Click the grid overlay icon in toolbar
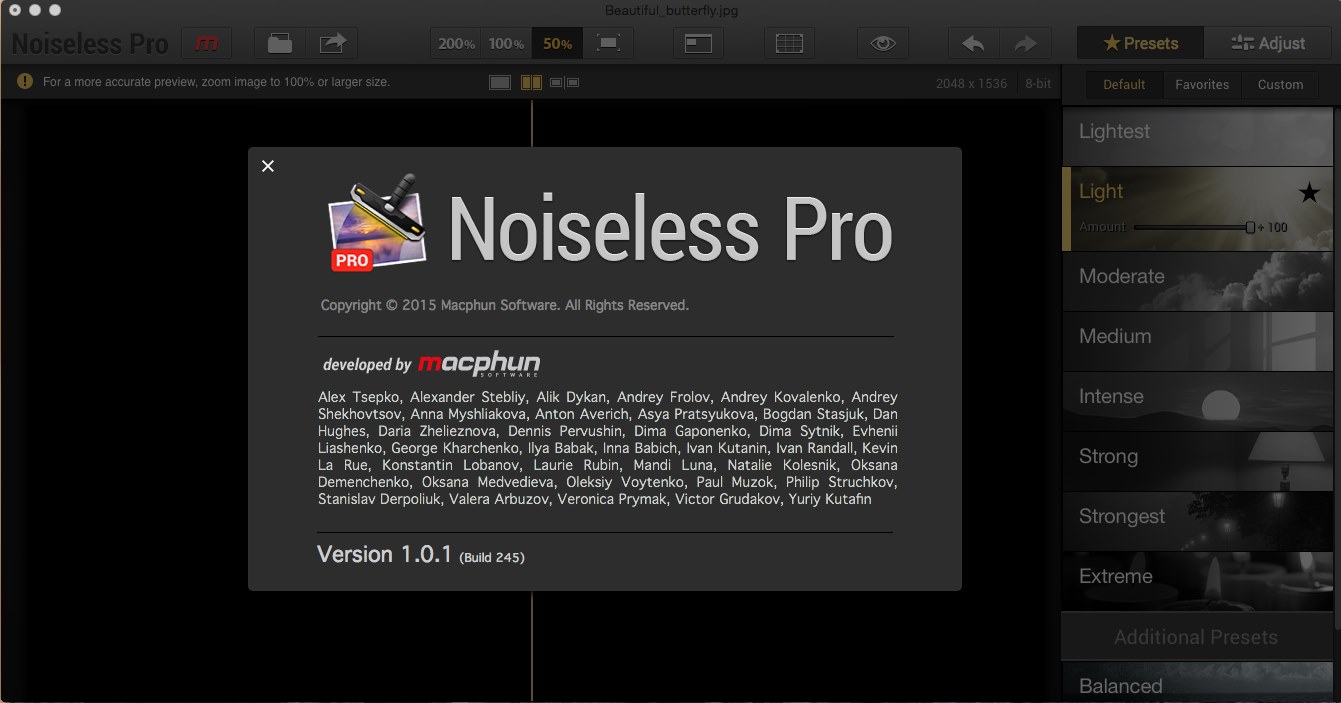Screen dimensions: 1341x703 coord(789,43)
